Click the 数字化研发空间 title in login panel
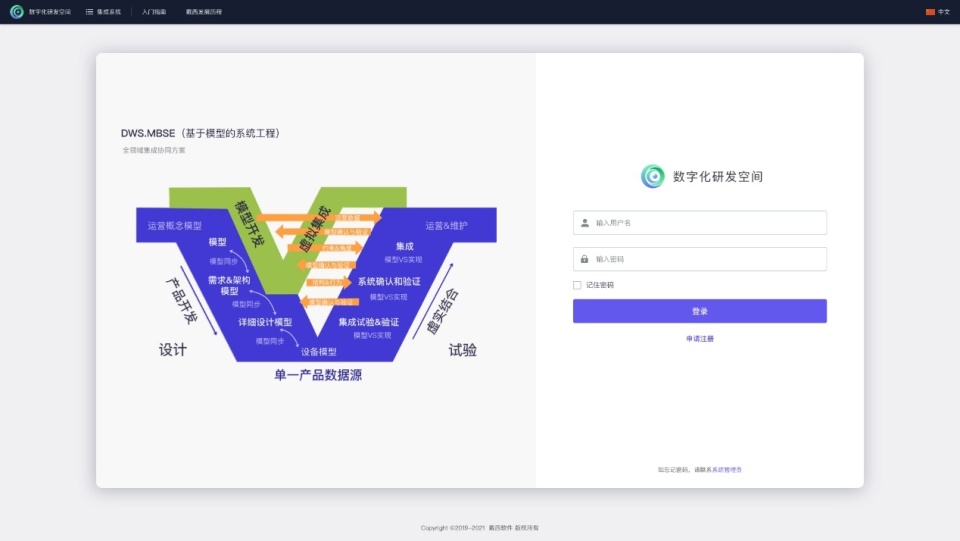 (x=718, y=177)
